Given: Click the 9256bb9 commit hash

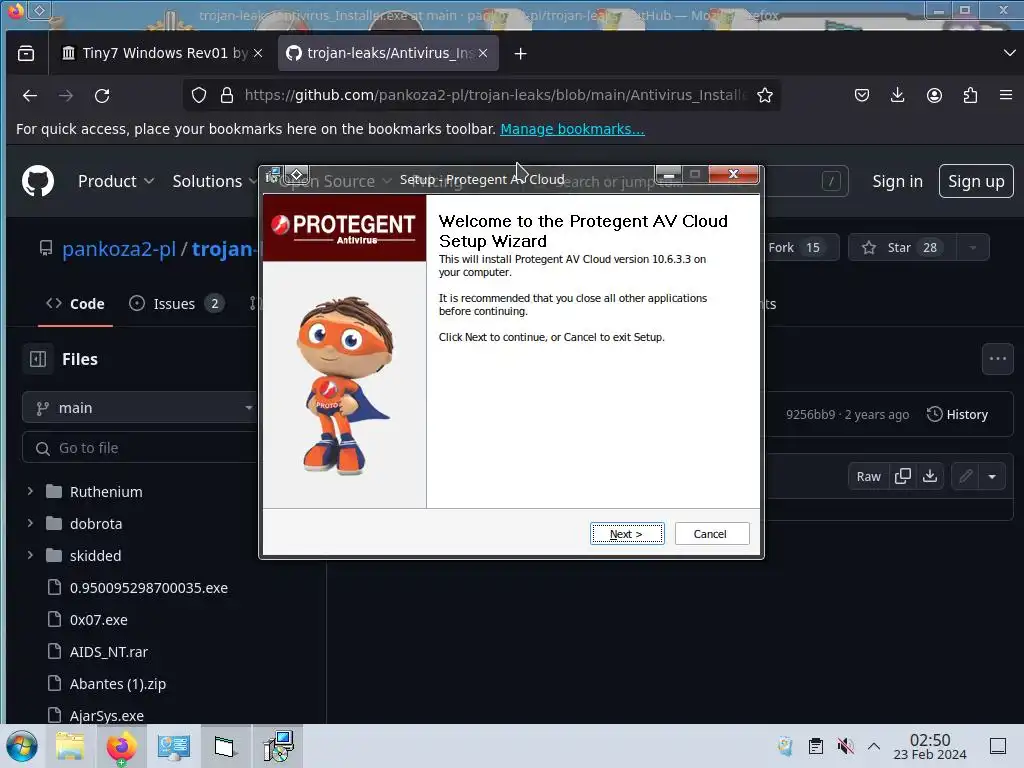Looking at the screenshot, I should [810, 414].
